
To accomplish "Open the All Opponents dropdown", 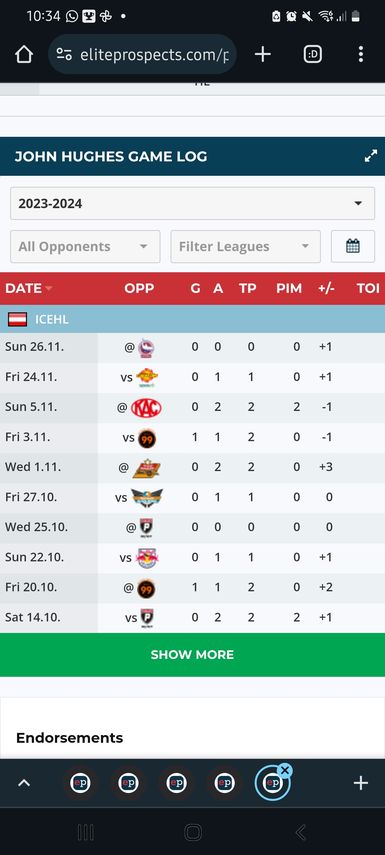I will tap(85, 246).
